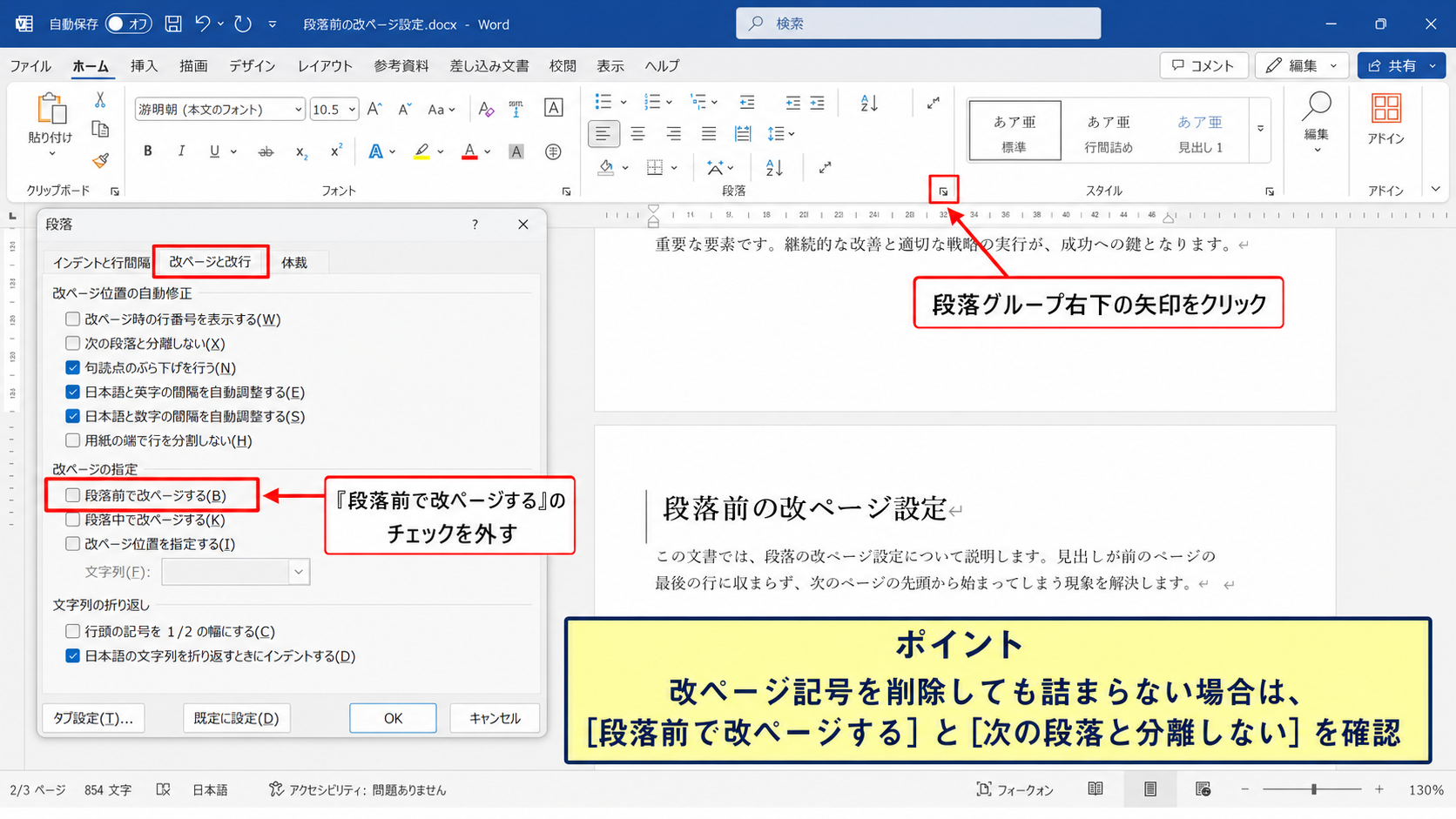This screenshot has height=819, width=1456.
Task: Uncheck 句読点のぶら下げを行う(N) checkbox
Action: [x=72, y=368]
